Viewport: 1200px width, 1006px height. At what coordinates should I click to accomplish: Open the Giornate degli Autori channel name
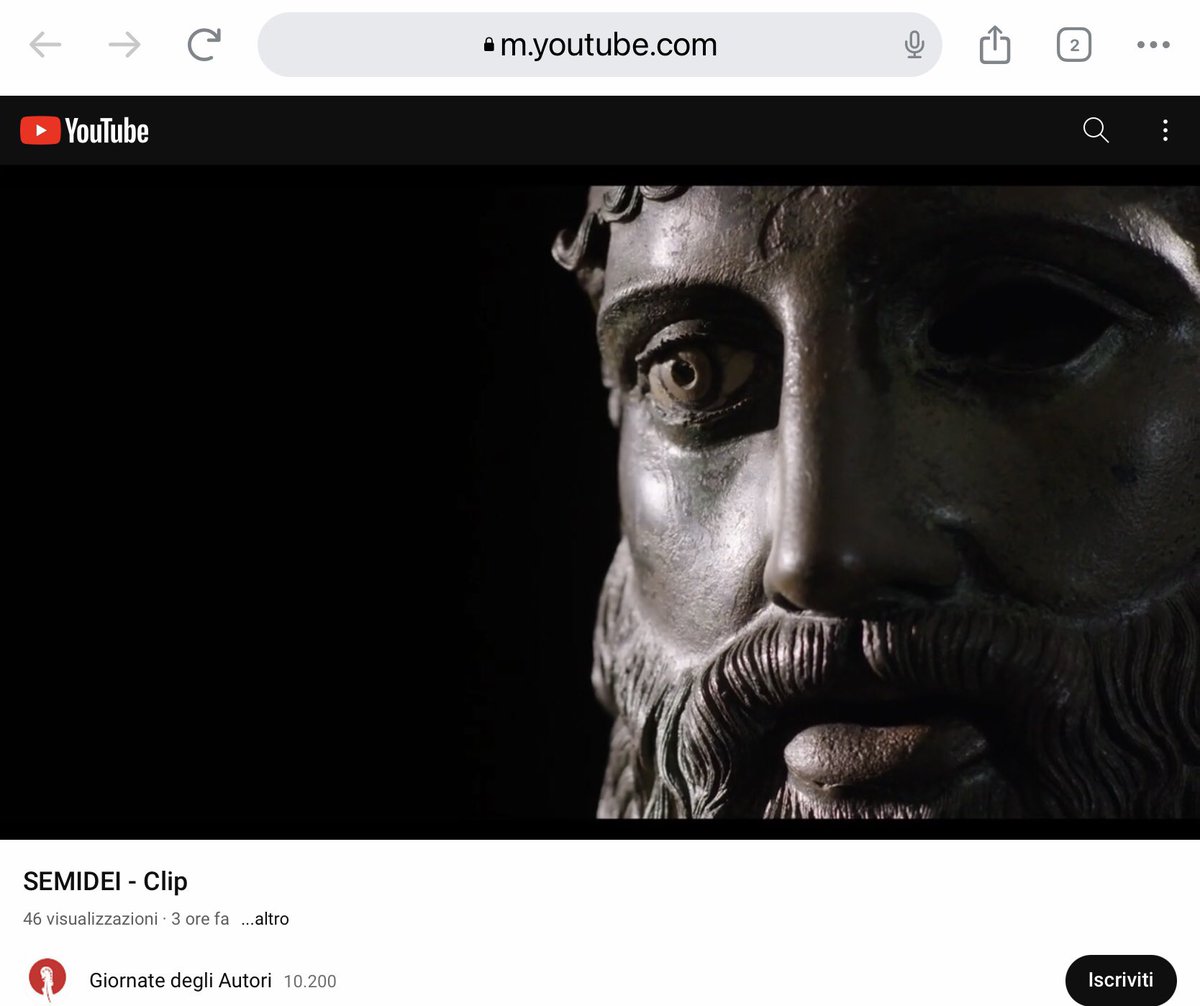tap(180, 981)
